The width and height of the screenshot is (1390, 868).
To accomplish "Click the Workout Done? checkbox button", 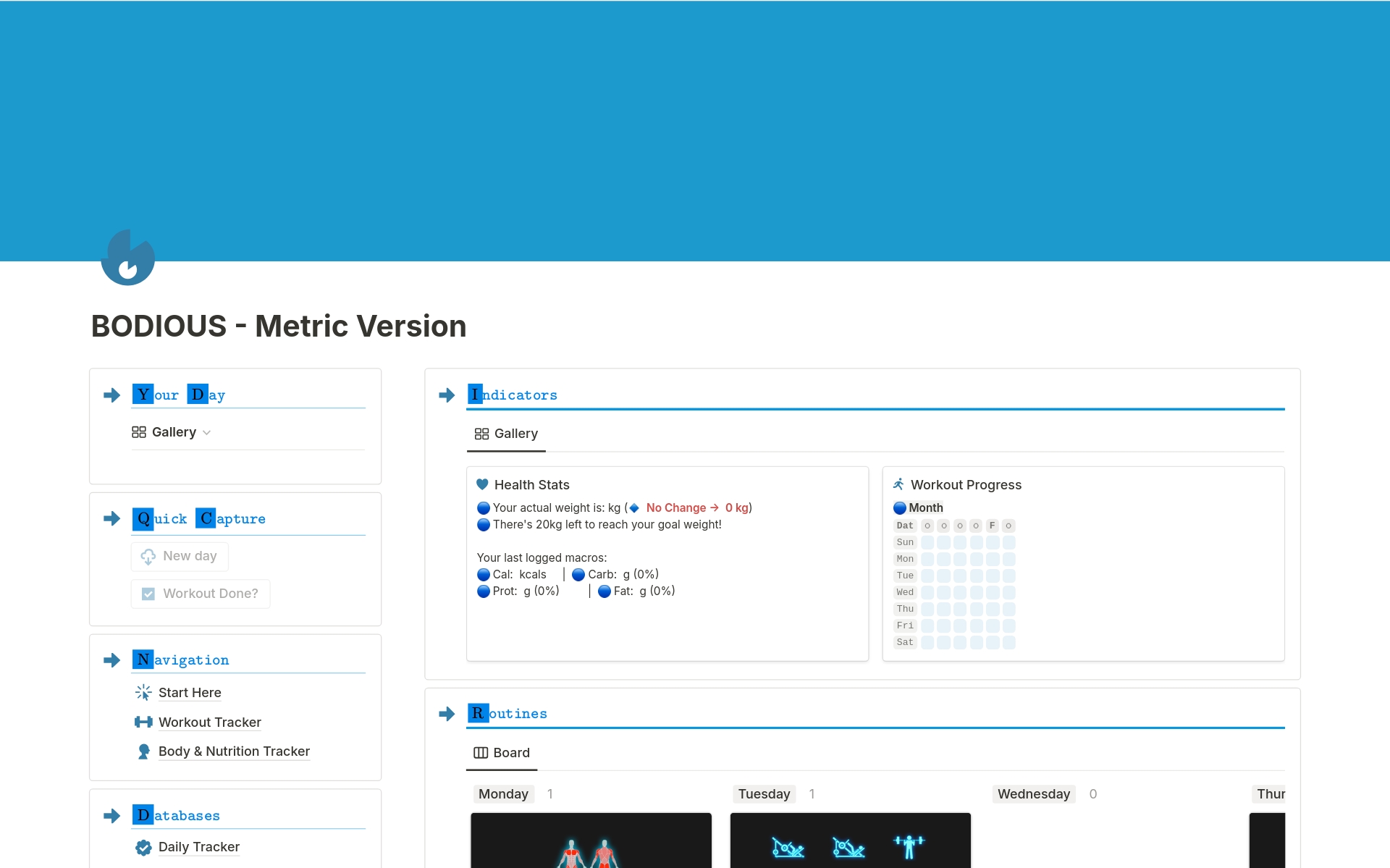I will coord(201,594).
